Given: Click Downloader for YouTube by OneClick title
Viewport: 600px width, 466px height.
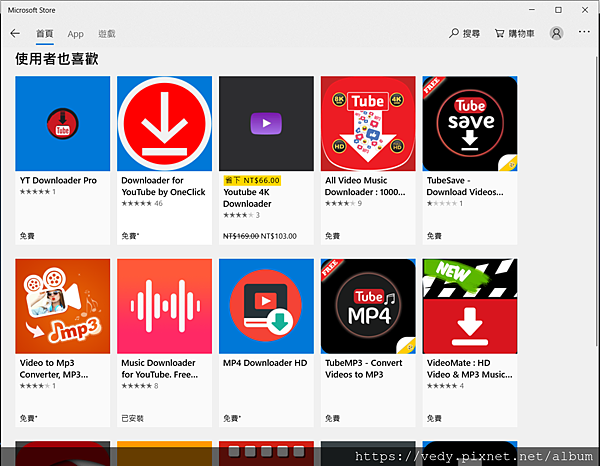Looking at the screenshot, I should point(163,186).
